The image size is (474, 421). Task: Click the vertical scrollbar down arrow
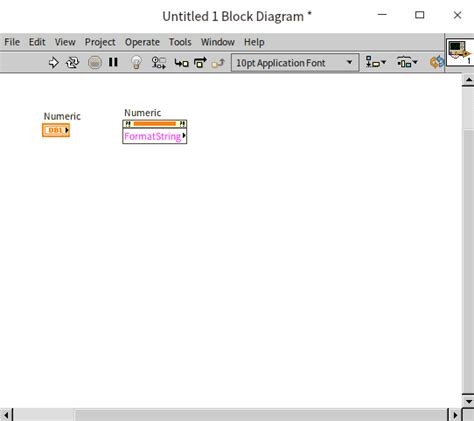click(x=468, y=401)
